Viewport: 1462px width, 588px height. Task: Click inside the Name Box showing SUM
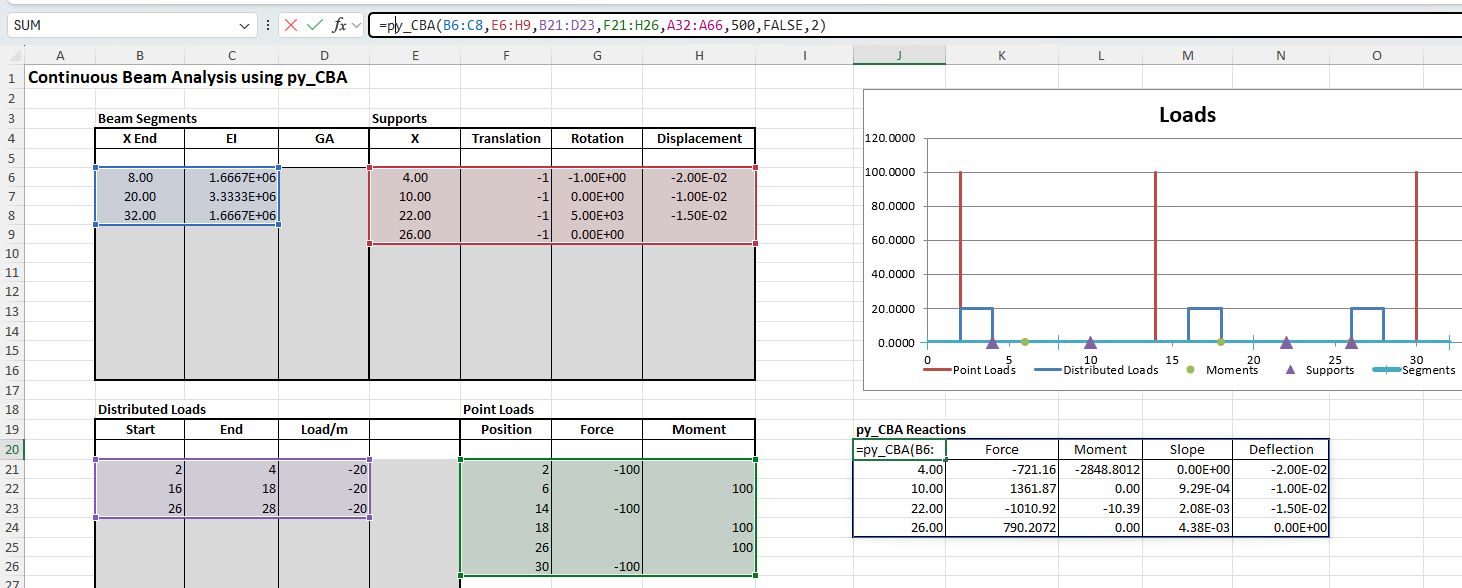pos(120,25)
